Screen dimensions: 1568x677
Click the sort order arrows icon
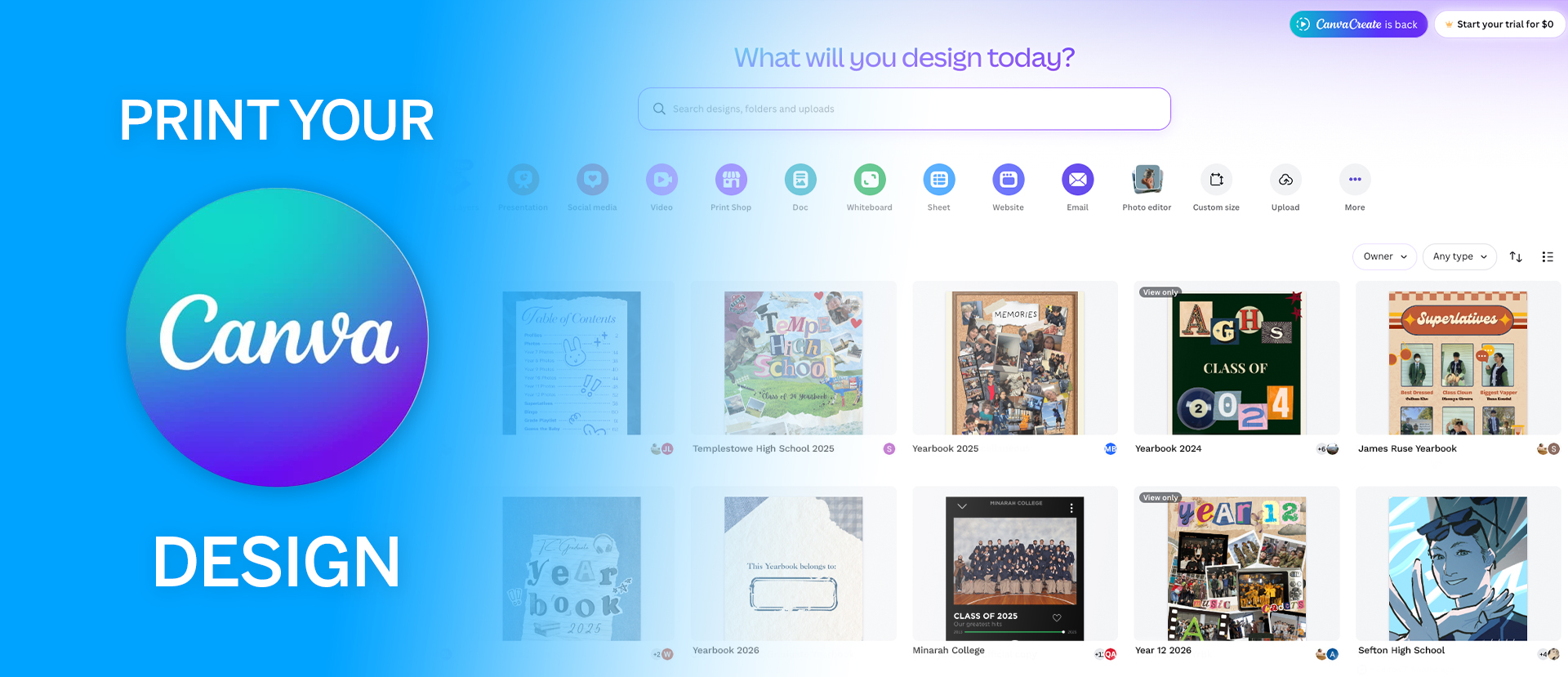click(x=1516, y=256)
